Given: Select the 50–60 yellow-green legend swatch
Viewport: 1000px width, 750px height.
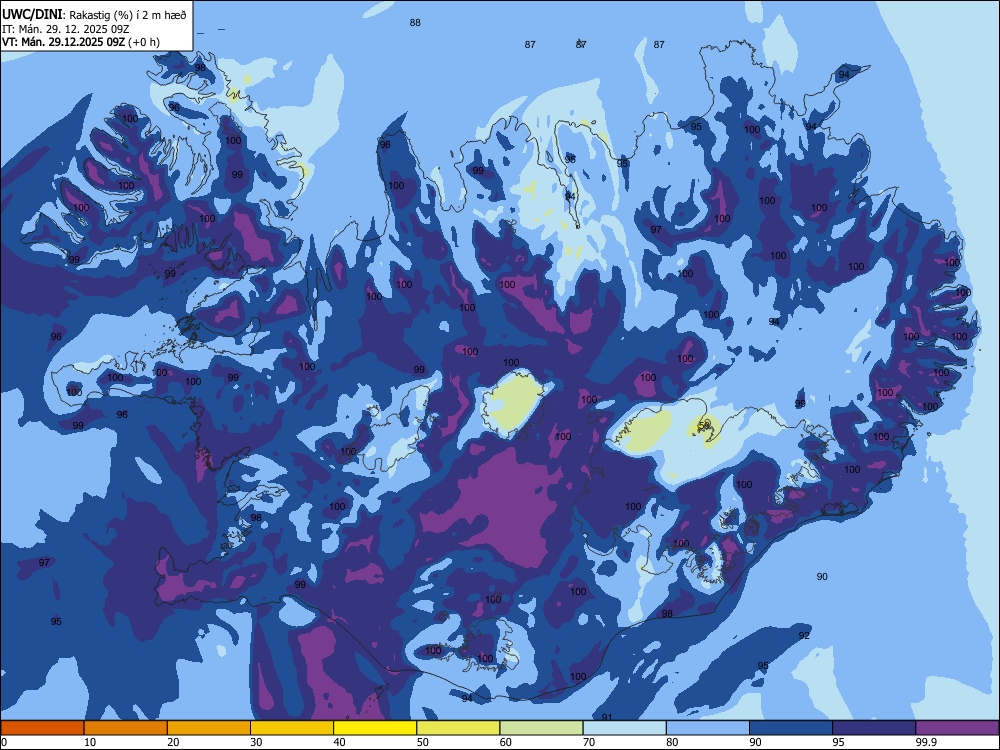Looking at the screenshot, I should 458,728.
